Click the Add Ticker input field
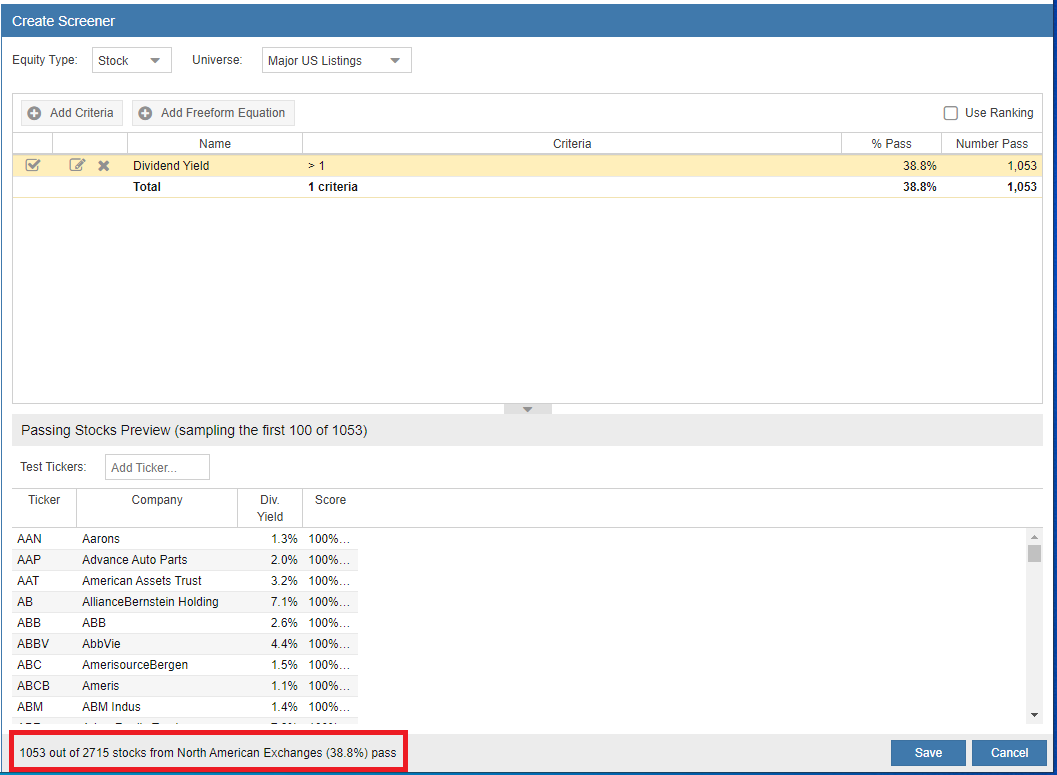Viewport: 1057px width, 775px height. (157, 467)
